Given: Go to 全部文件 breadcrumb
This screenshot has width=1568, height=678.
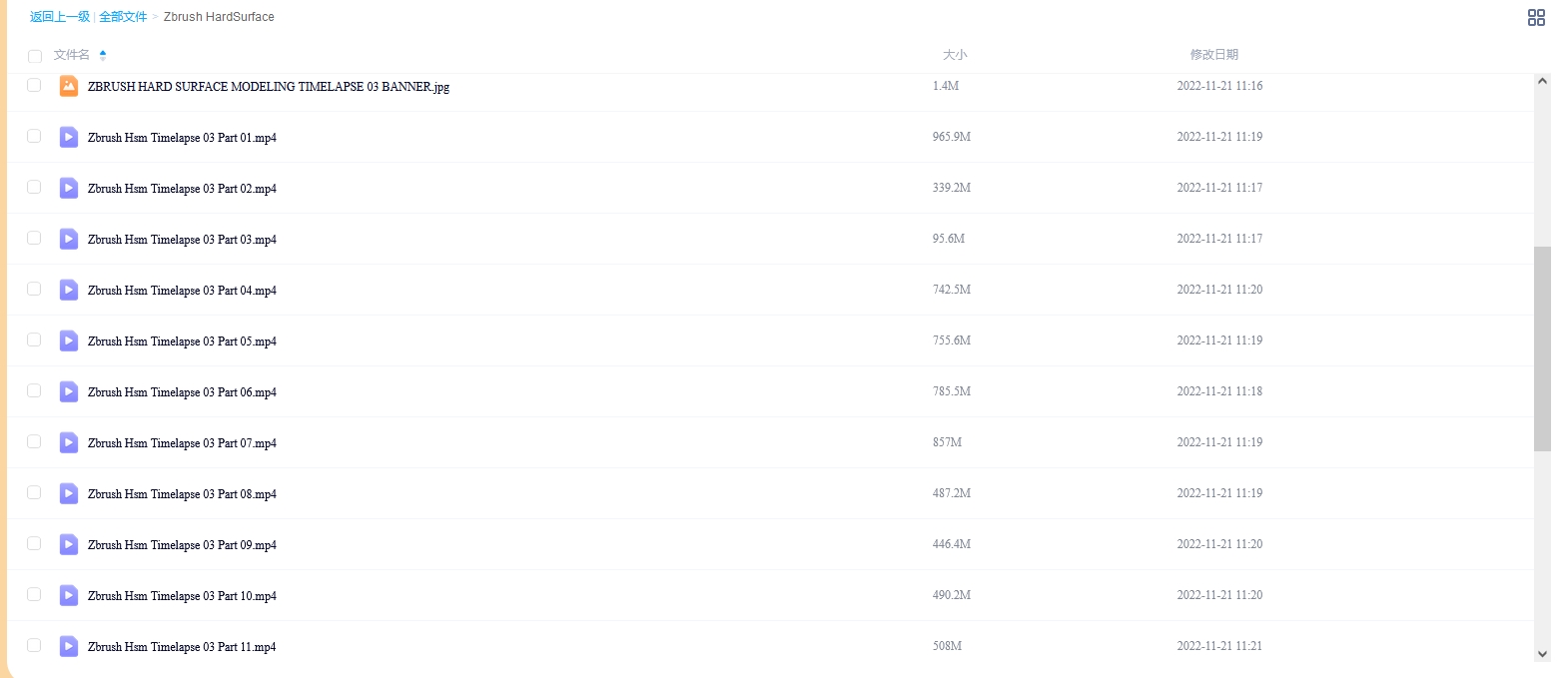Looking at the screenshot, I should pos(123,17).
